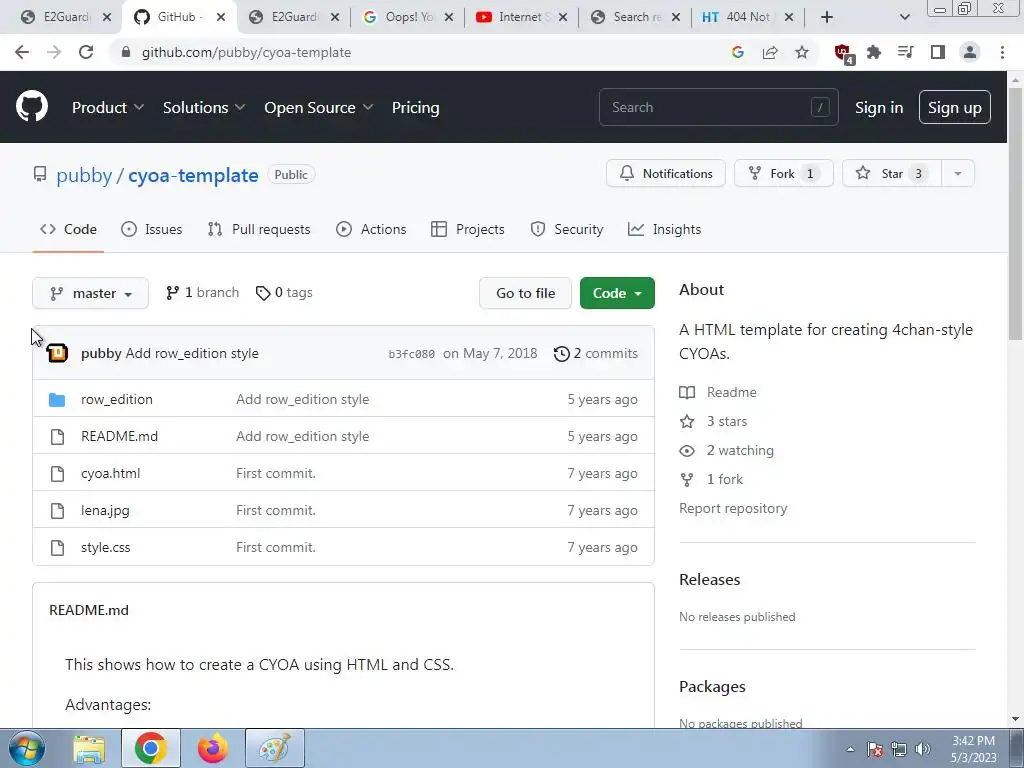
Task: Open the row_edition folder icon
Action: [57, 399]
